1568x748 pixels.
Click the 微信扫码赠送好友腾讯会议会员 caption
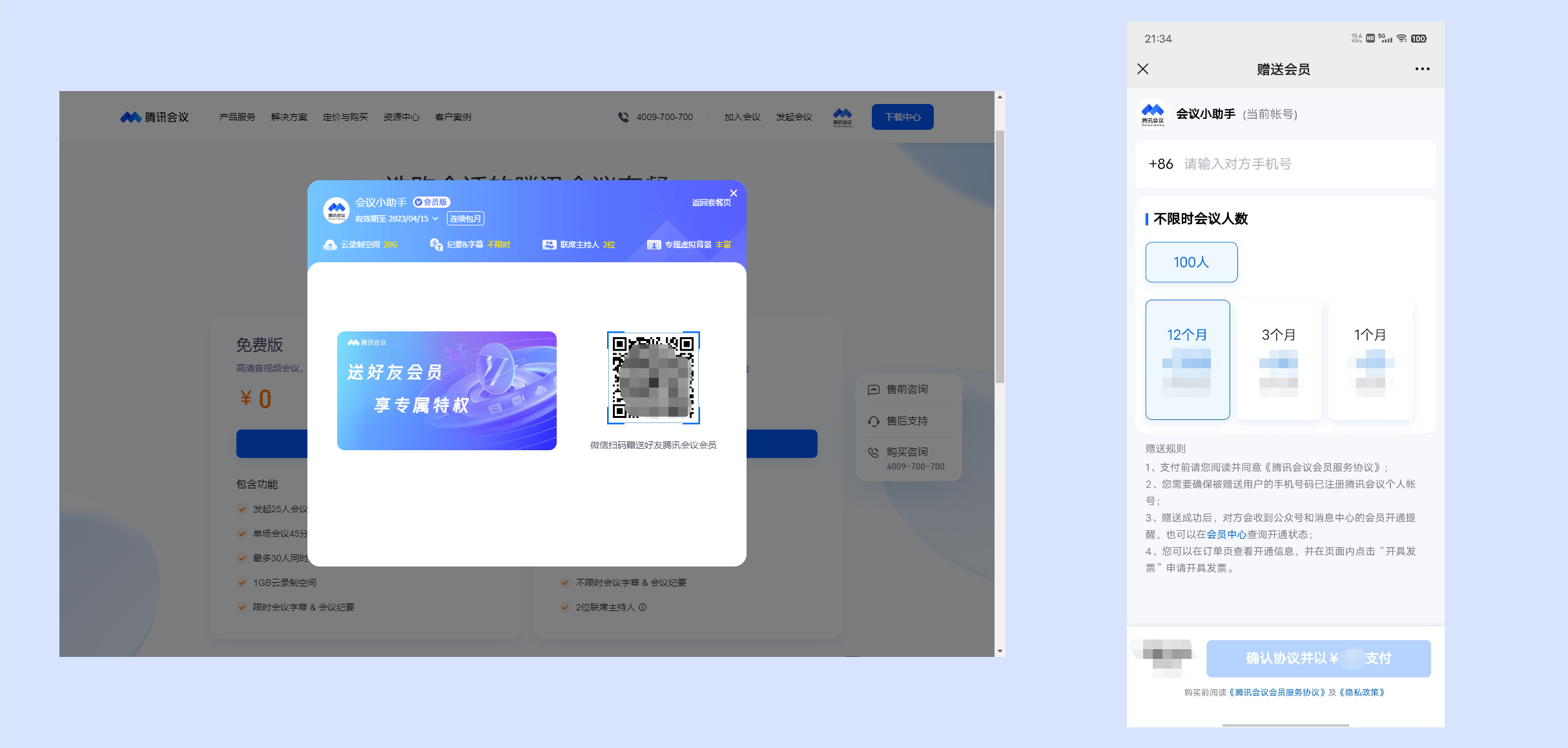[x=653, y=445]
